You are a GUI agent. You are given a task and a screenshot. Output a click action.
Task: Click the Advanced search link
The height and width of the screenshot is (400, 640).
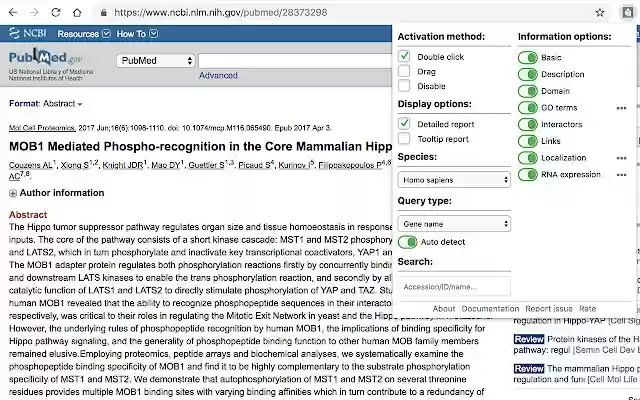coord(218,76)
